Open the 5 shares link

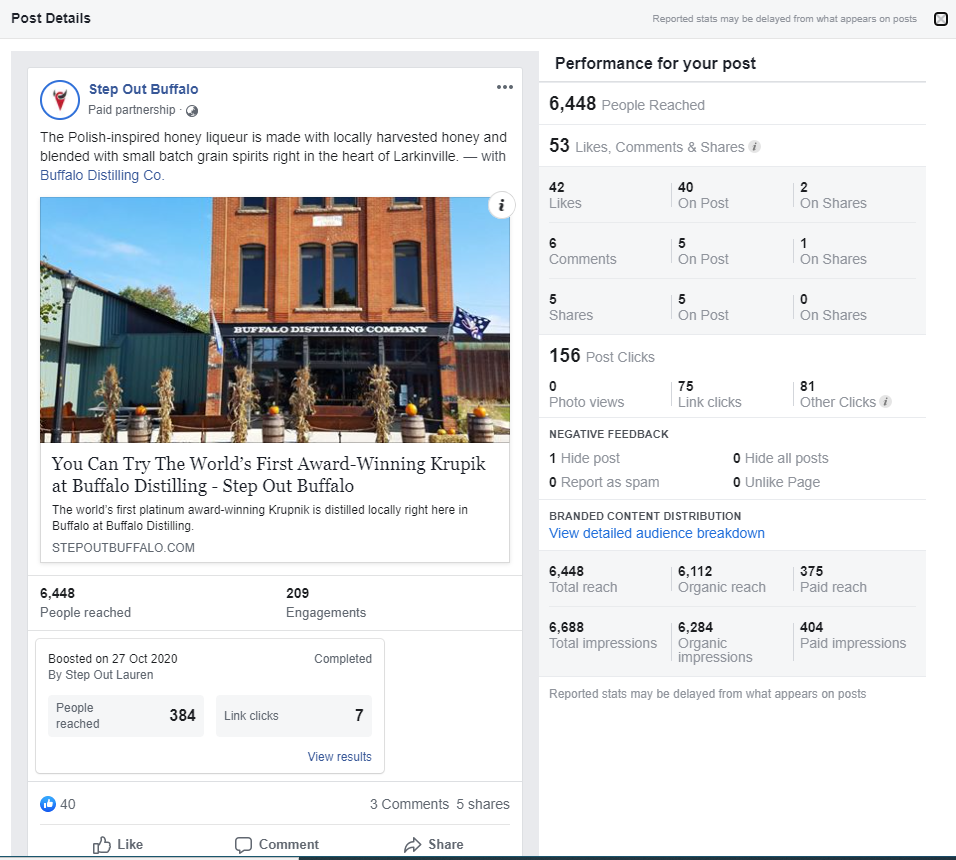483,804
